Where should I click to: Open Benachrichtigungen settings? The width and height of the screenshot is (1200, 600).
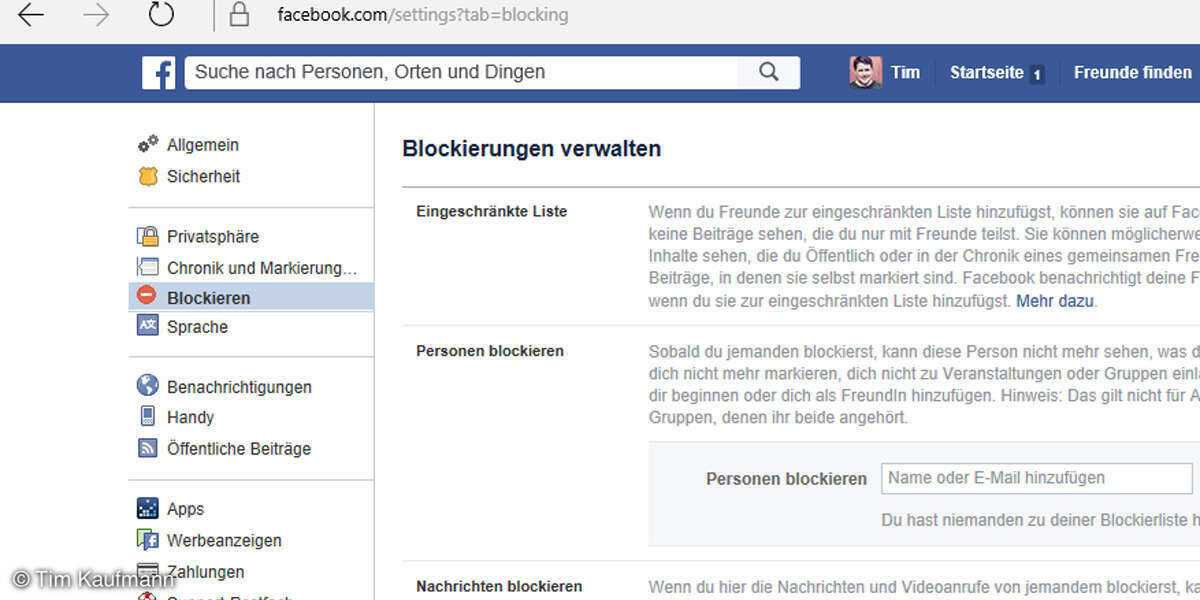pos(239,387)
